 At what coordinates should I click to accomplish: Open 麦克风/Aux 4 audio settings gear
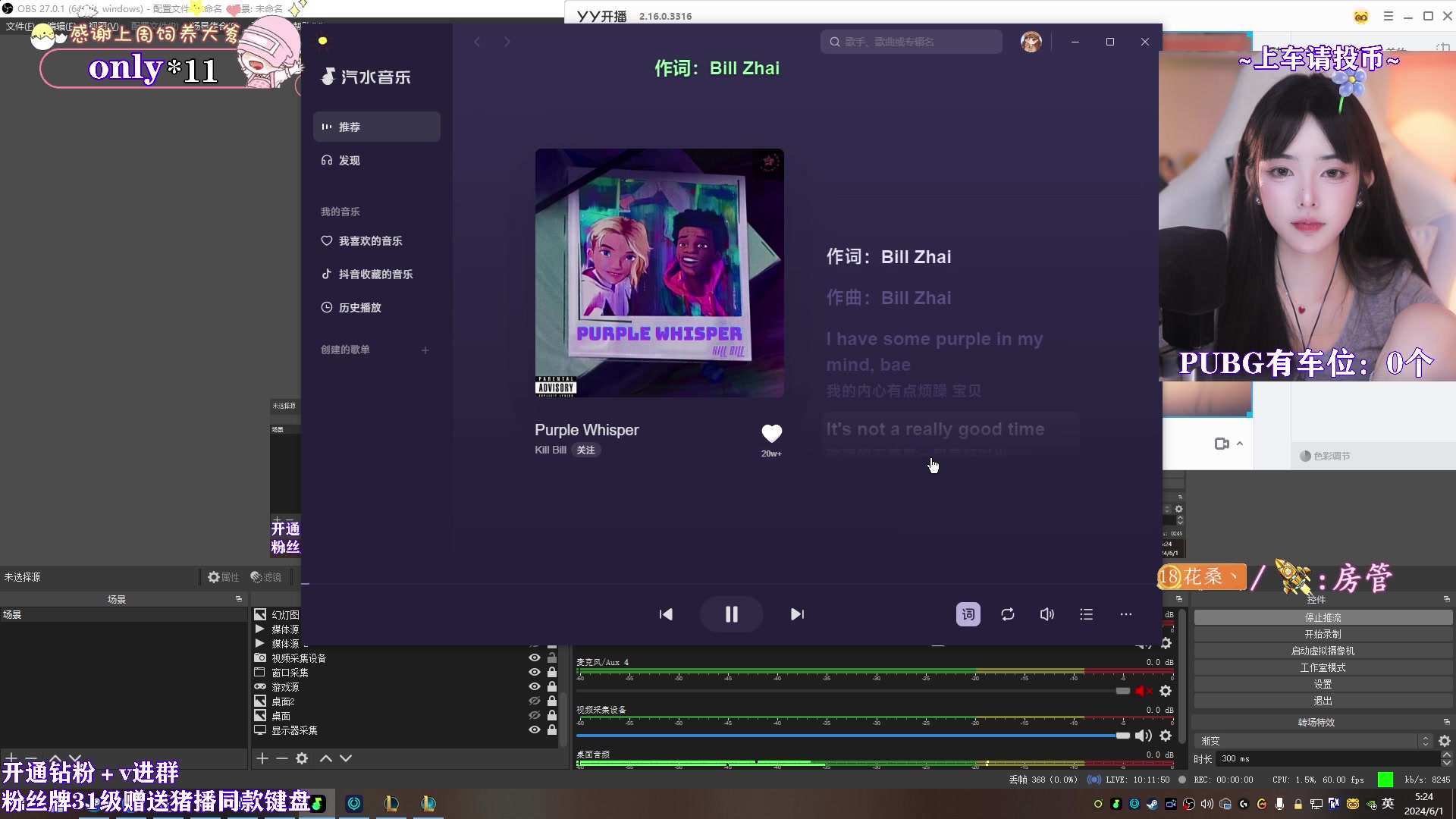pos(1166,691)
